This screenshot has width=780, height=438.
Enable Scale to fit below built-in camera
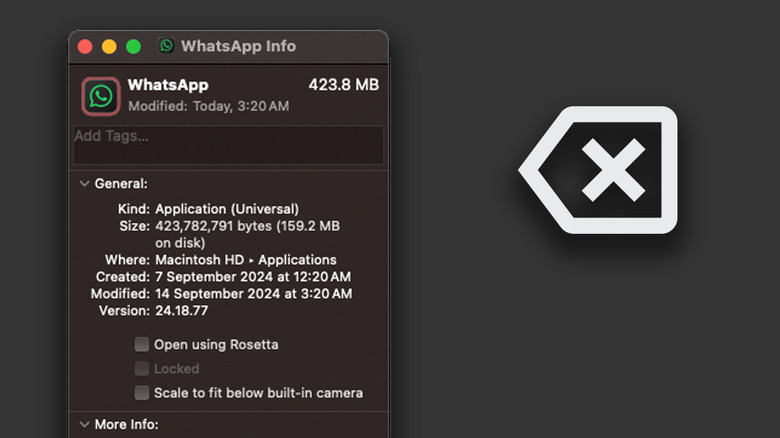[x=142, y=393]
